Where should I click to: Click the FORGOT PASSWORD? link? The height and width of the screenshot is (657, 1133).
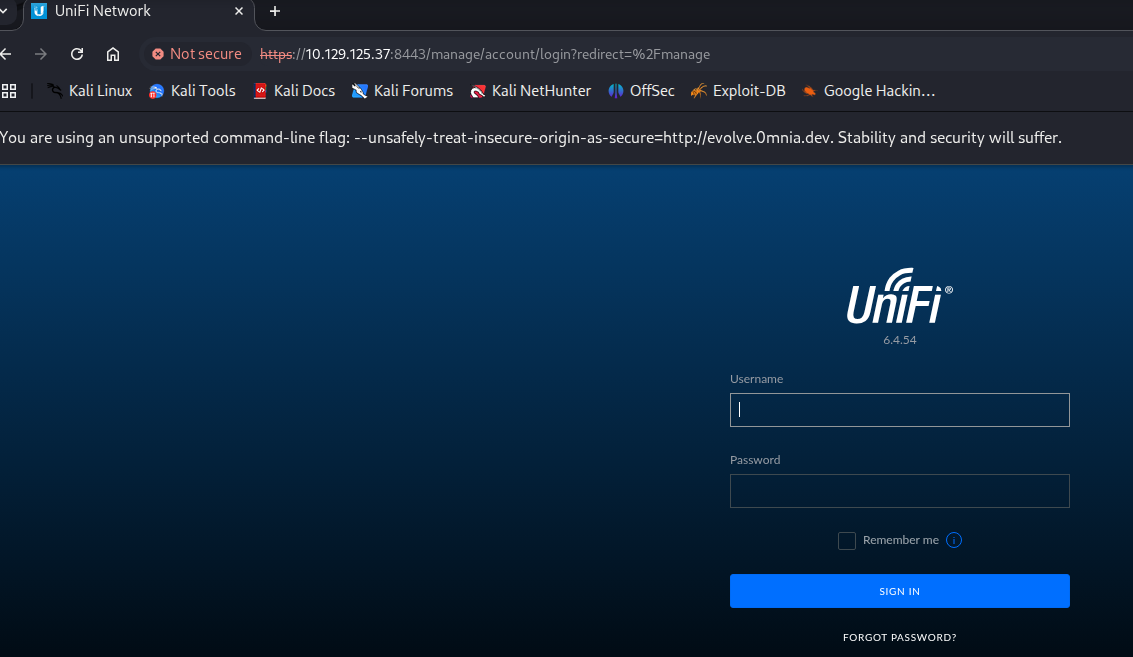(x=900, y=637)
